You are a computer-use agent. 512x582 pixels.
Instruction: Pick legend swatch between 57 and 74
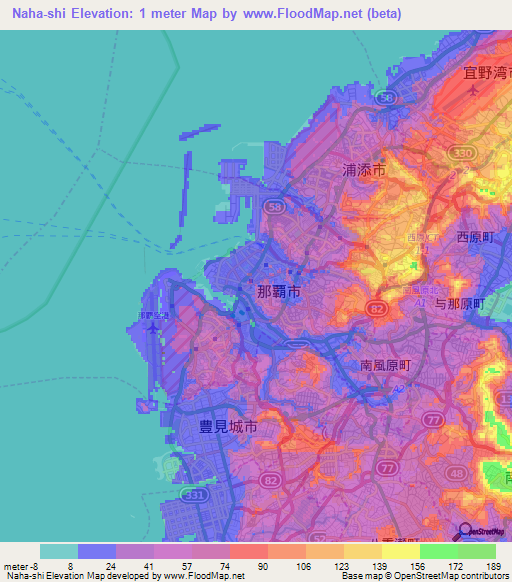211,552
